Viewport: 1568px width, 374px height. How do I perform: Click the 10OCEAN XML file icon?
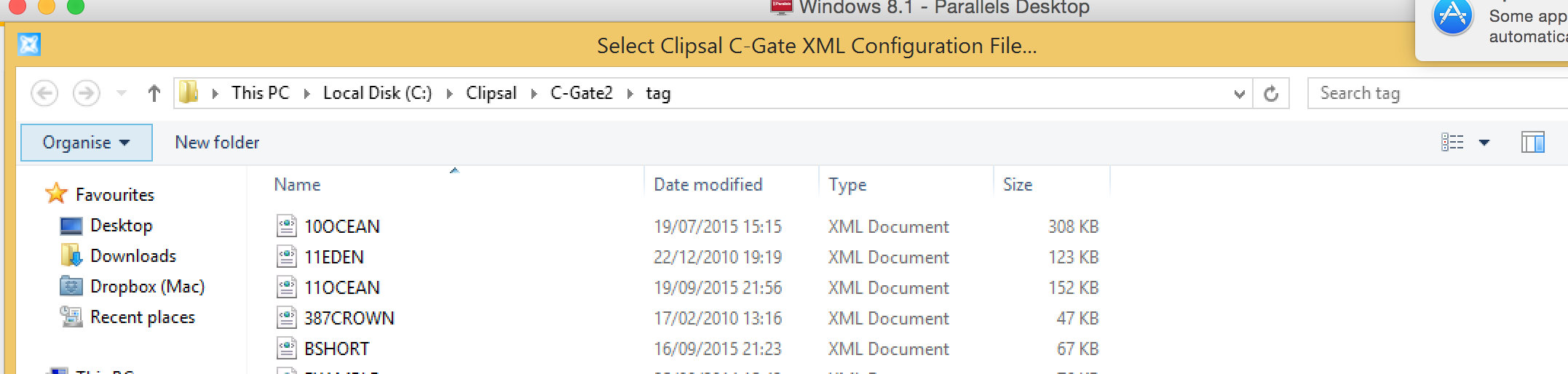point(287,226)
